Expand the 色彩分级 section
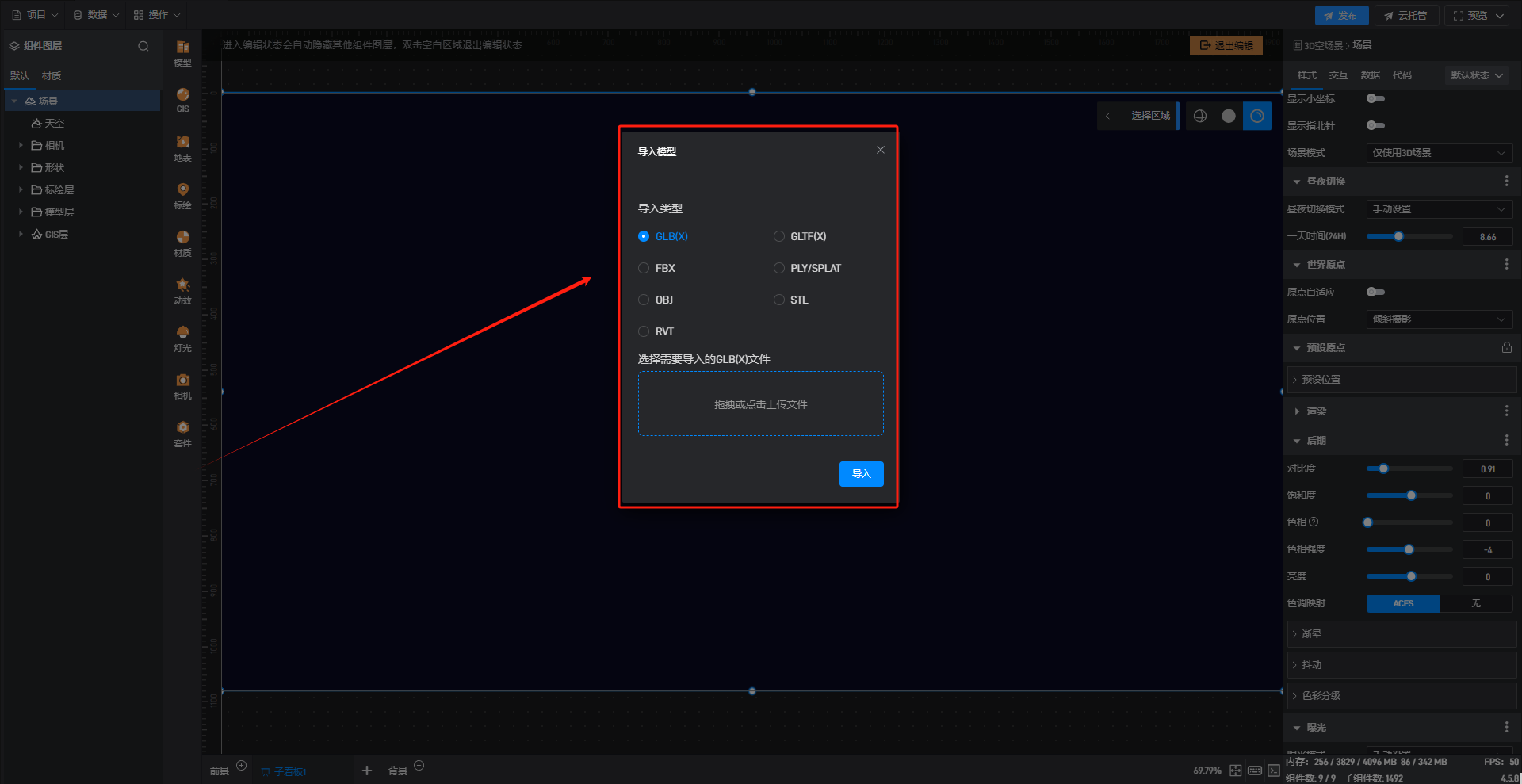The height and width of the screenshot is (784, 1522). (1402, 696)
